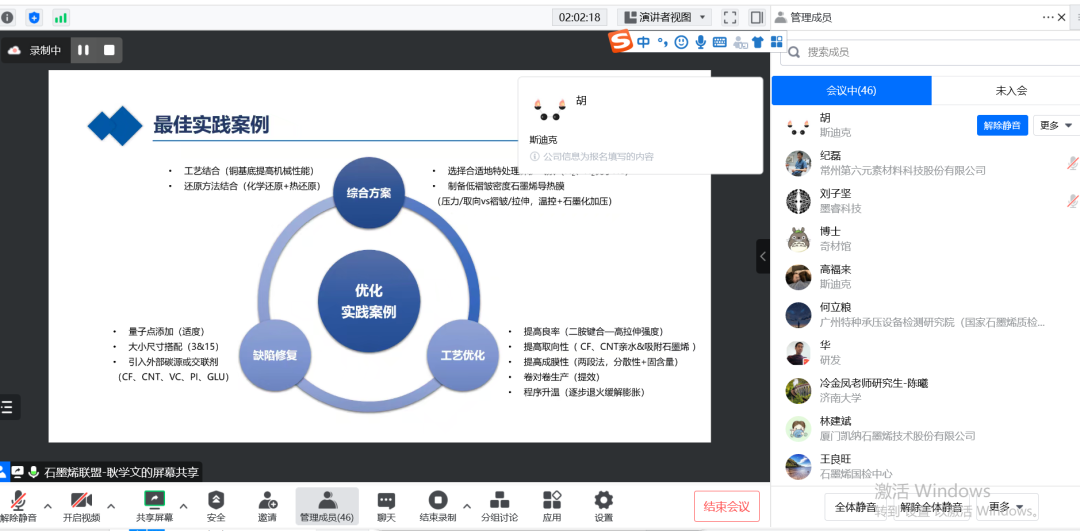Click 石墨烯联盟-耿学文的屏幕共享 label
Viewport: 1080px width, 531px height.
pos(121,472)
